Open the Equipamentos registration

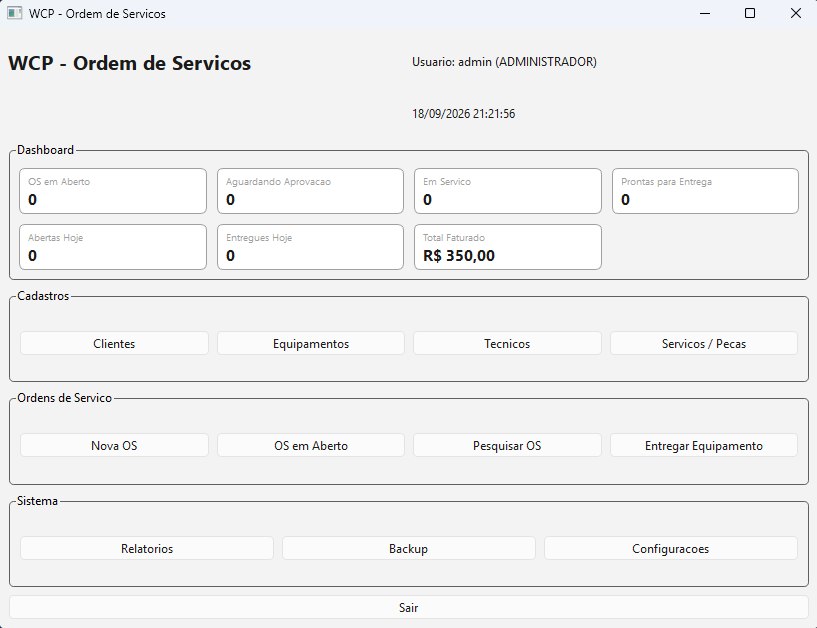click(x=311, y=343)
